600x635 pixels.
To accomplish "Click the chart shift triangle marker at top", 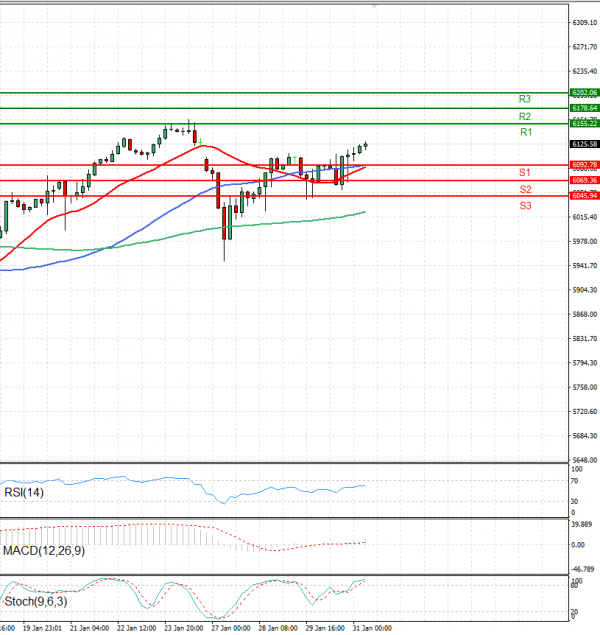I will pos(374,6).
